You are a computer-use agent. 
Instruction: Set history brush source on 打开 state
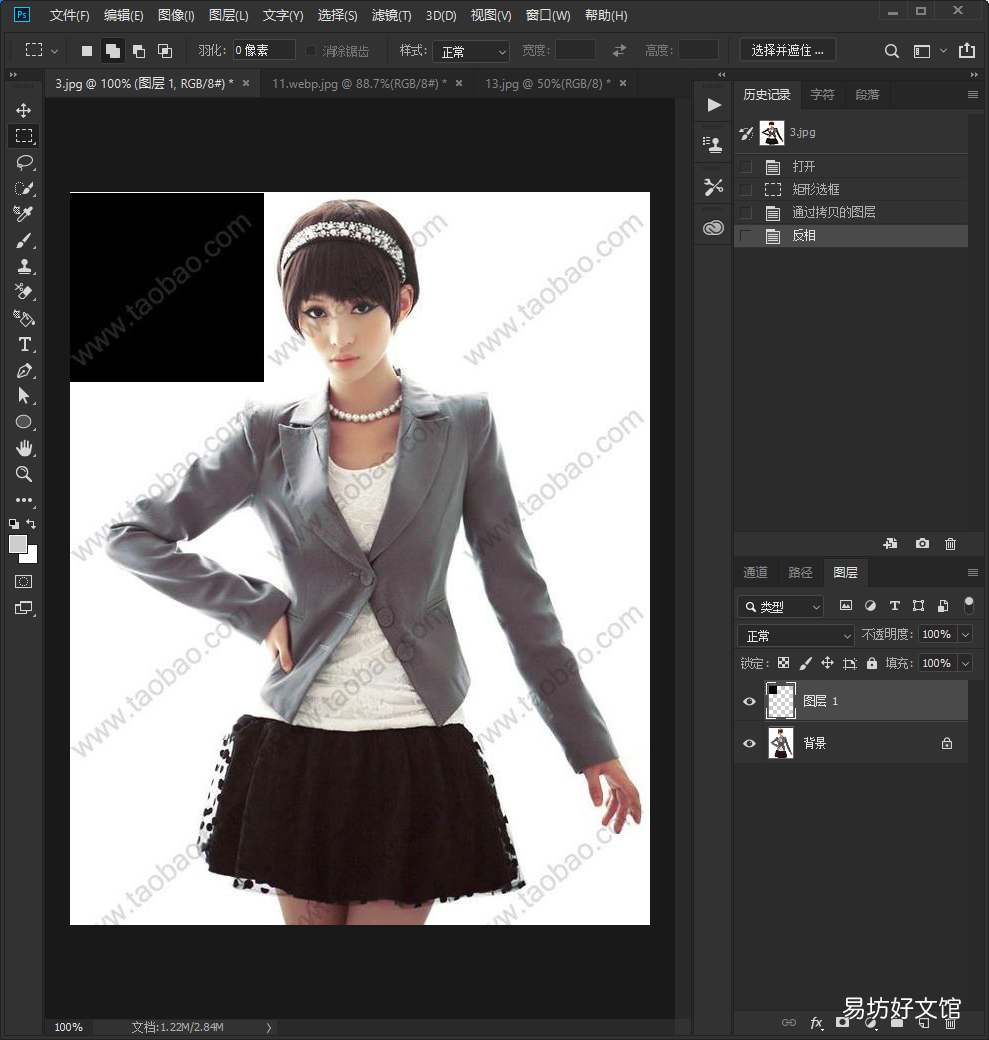click(746, 166)
